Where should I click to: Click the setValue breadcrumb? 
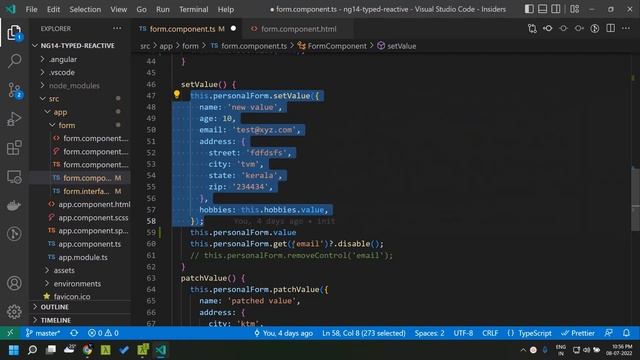[402, 46]
